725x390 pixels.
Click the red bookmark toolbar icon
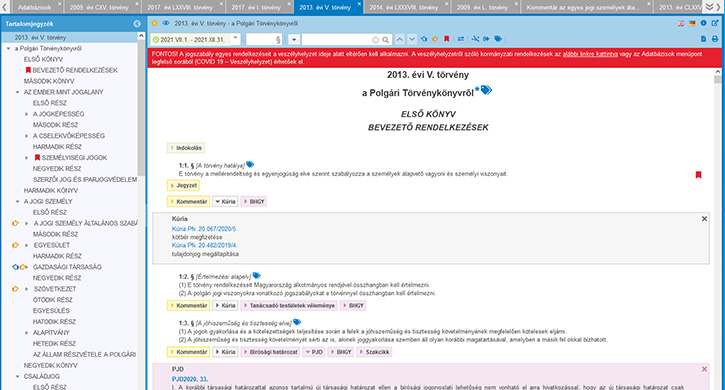[x=447, y=39]
